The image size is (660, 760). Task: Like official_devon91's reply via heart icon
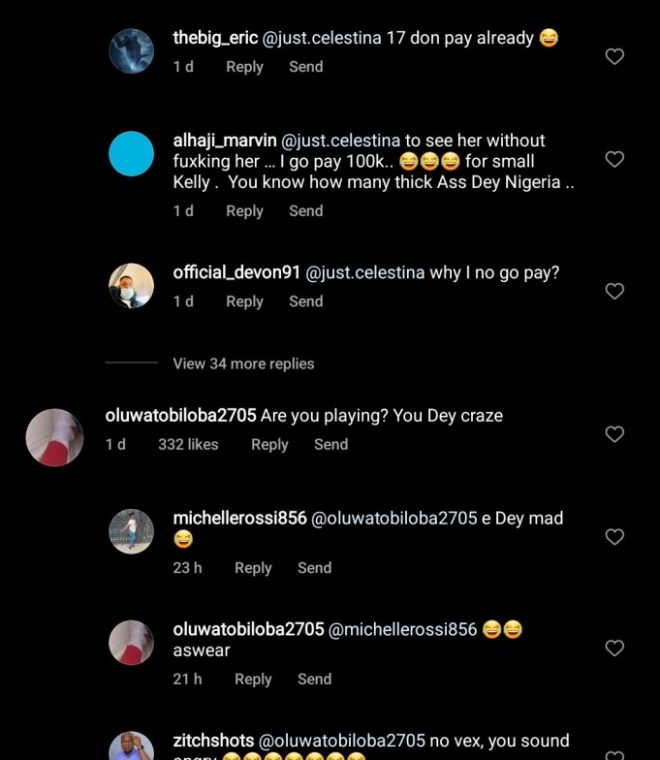coord(615,291)
